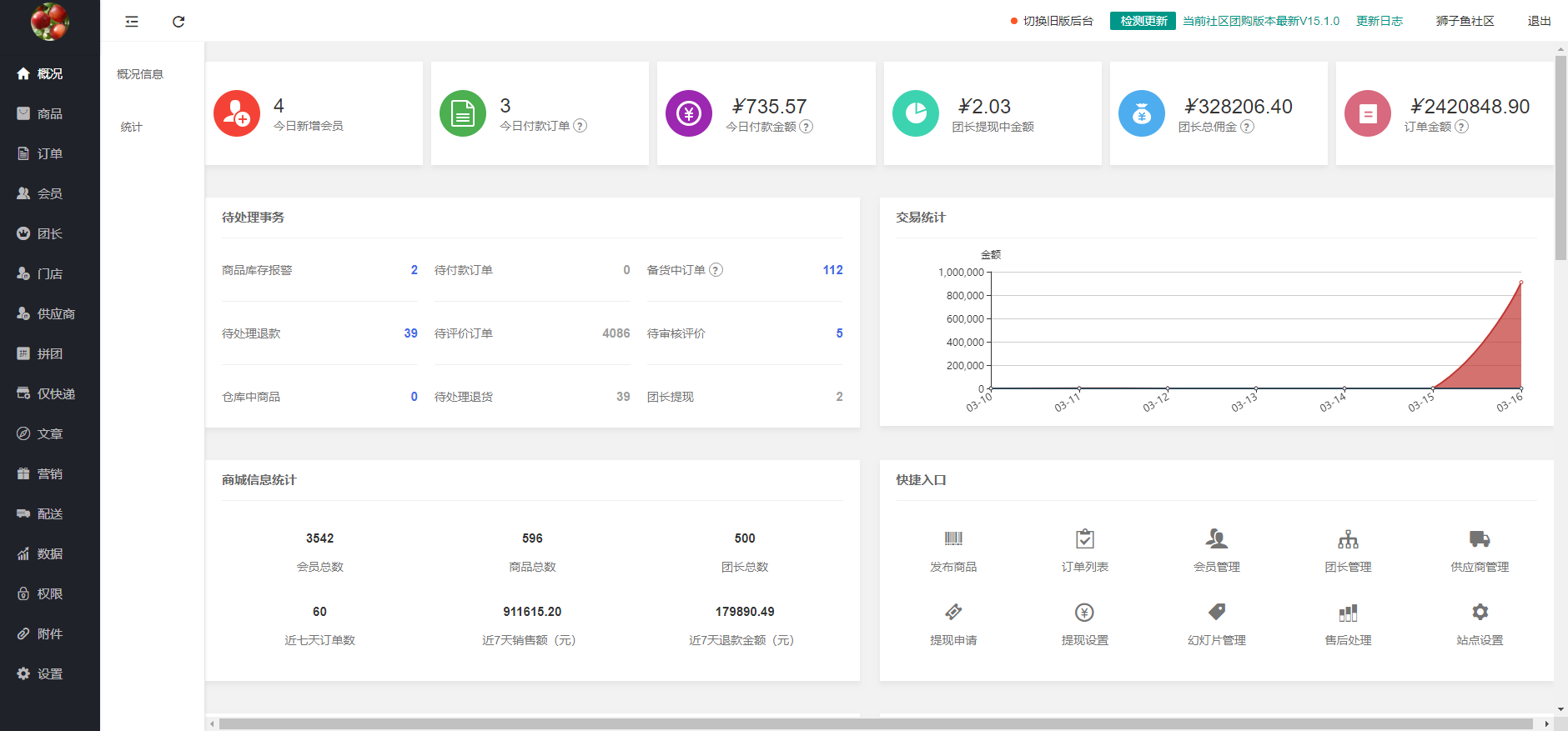This screenshot has width=1568, height=731.
Task: Open 配送 sidebar menu
Action: (x=50, y=513)
